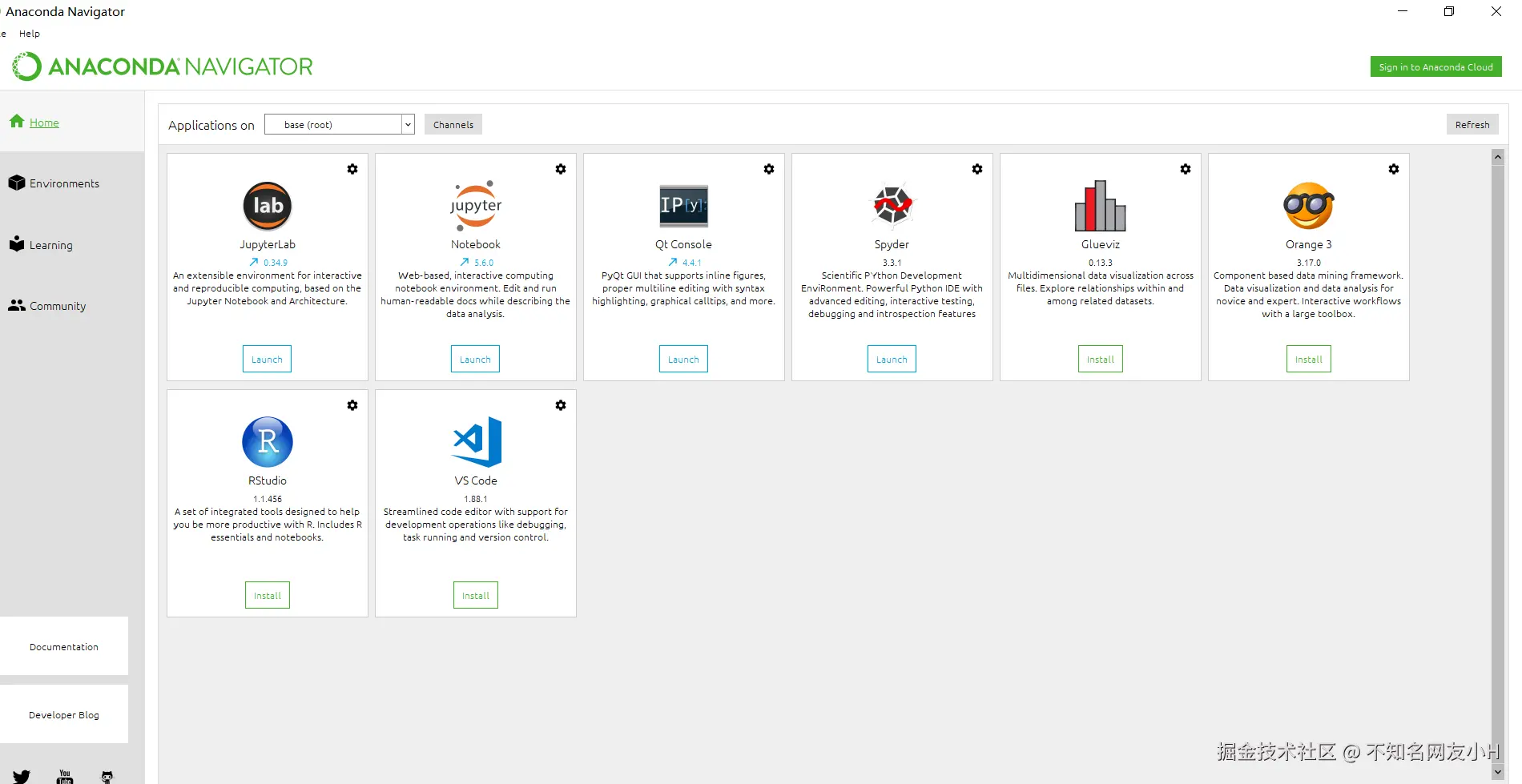Click the JupyterLab app logo

pyautogui.click(x=268, y=206)
